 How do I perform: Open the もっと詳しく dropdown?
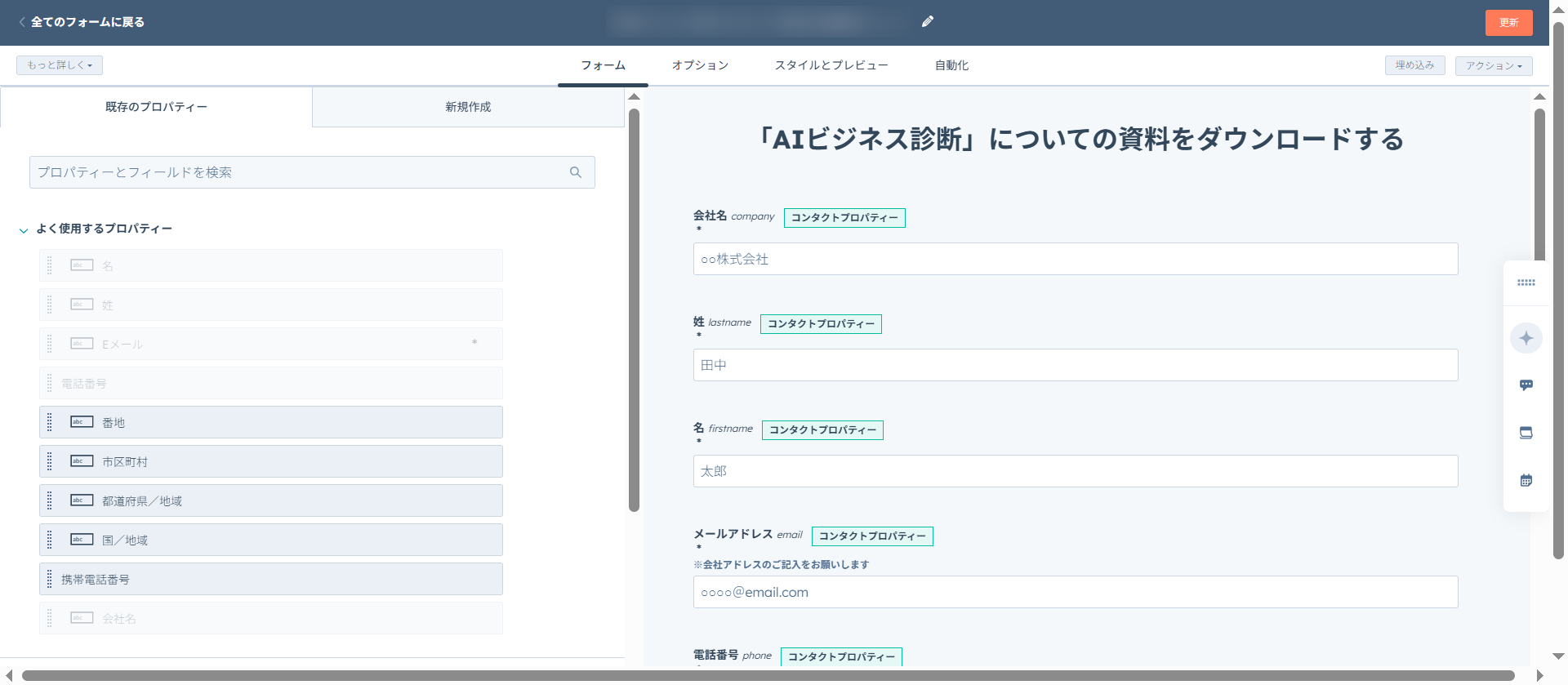pos(60,65)
